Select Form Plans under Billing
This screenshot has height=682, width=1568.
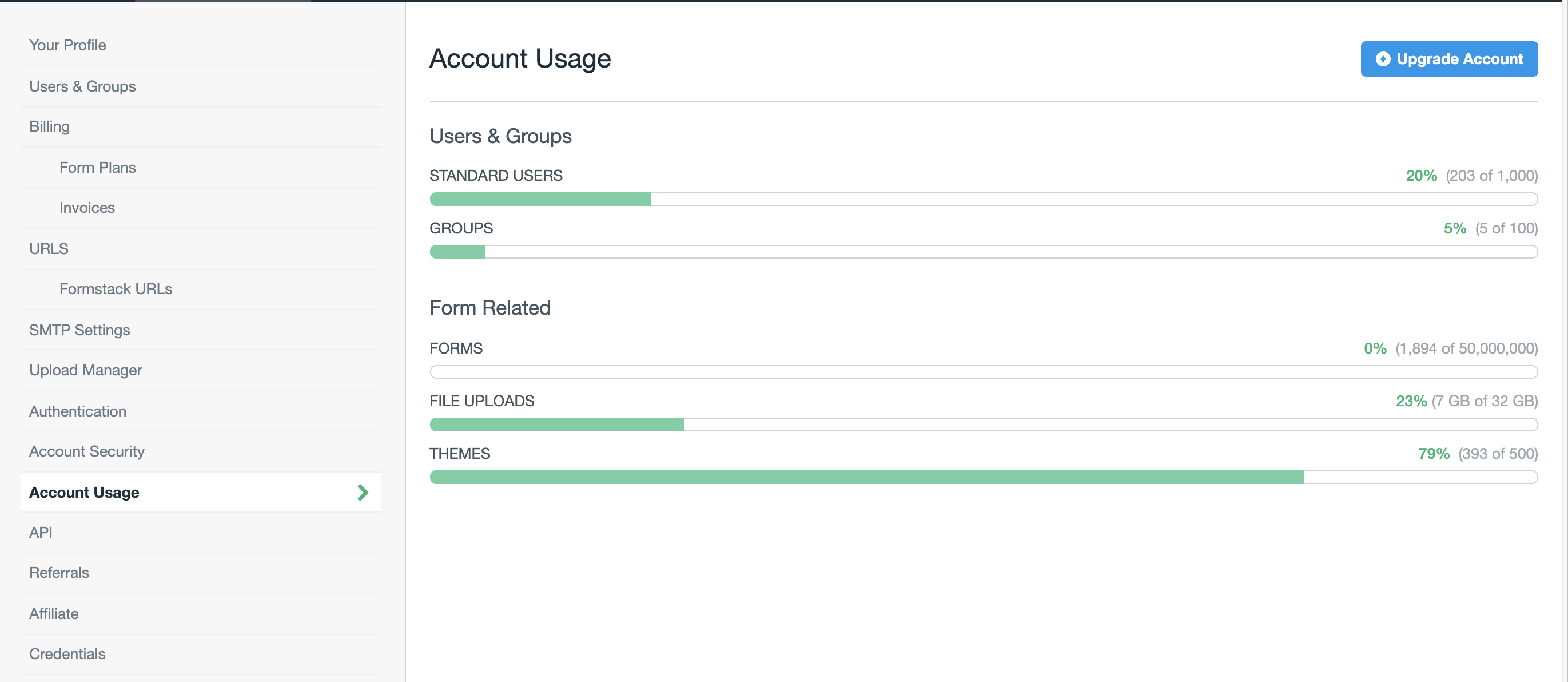97,168
